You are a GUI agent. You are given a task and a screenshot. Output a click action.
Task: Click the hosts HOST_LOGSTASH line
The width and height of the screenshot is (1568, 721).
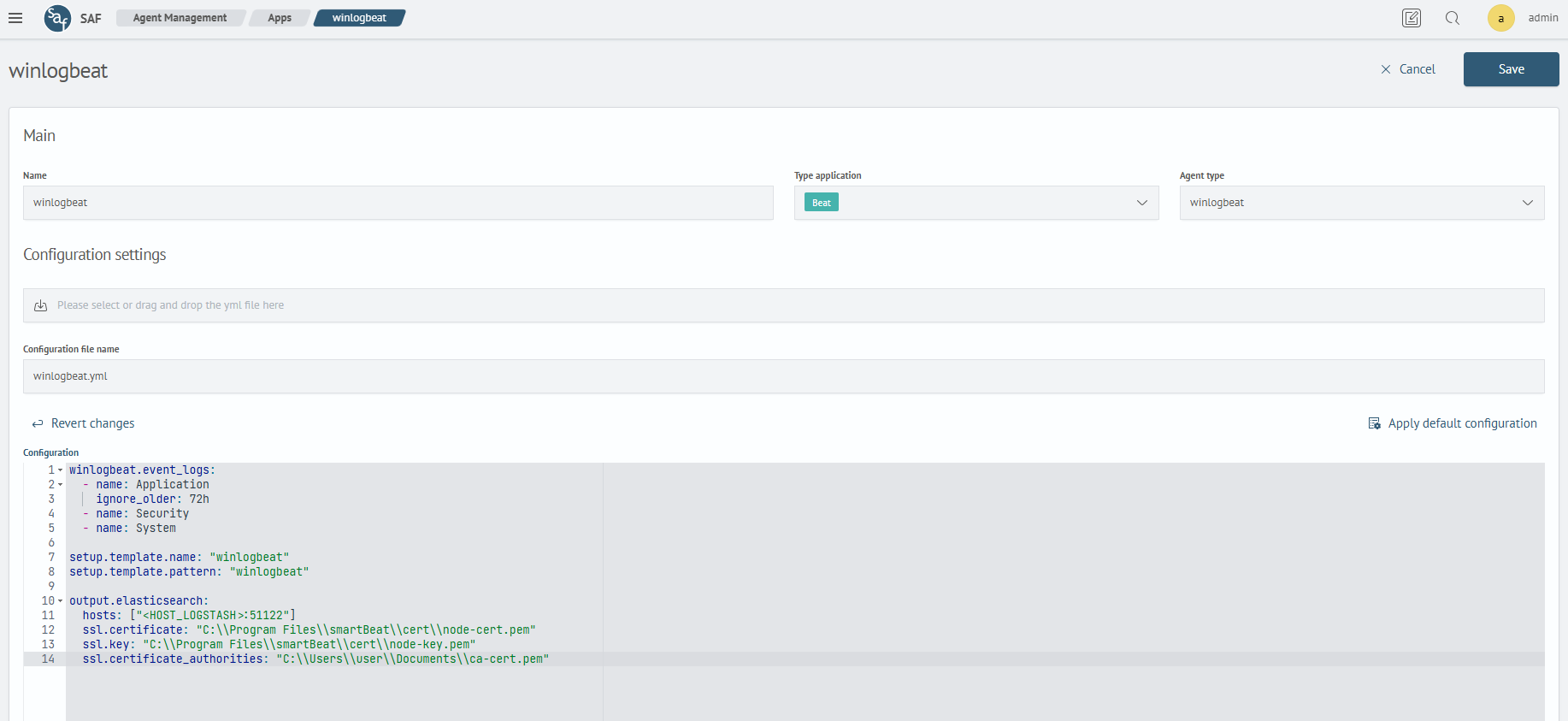[189, 616]
